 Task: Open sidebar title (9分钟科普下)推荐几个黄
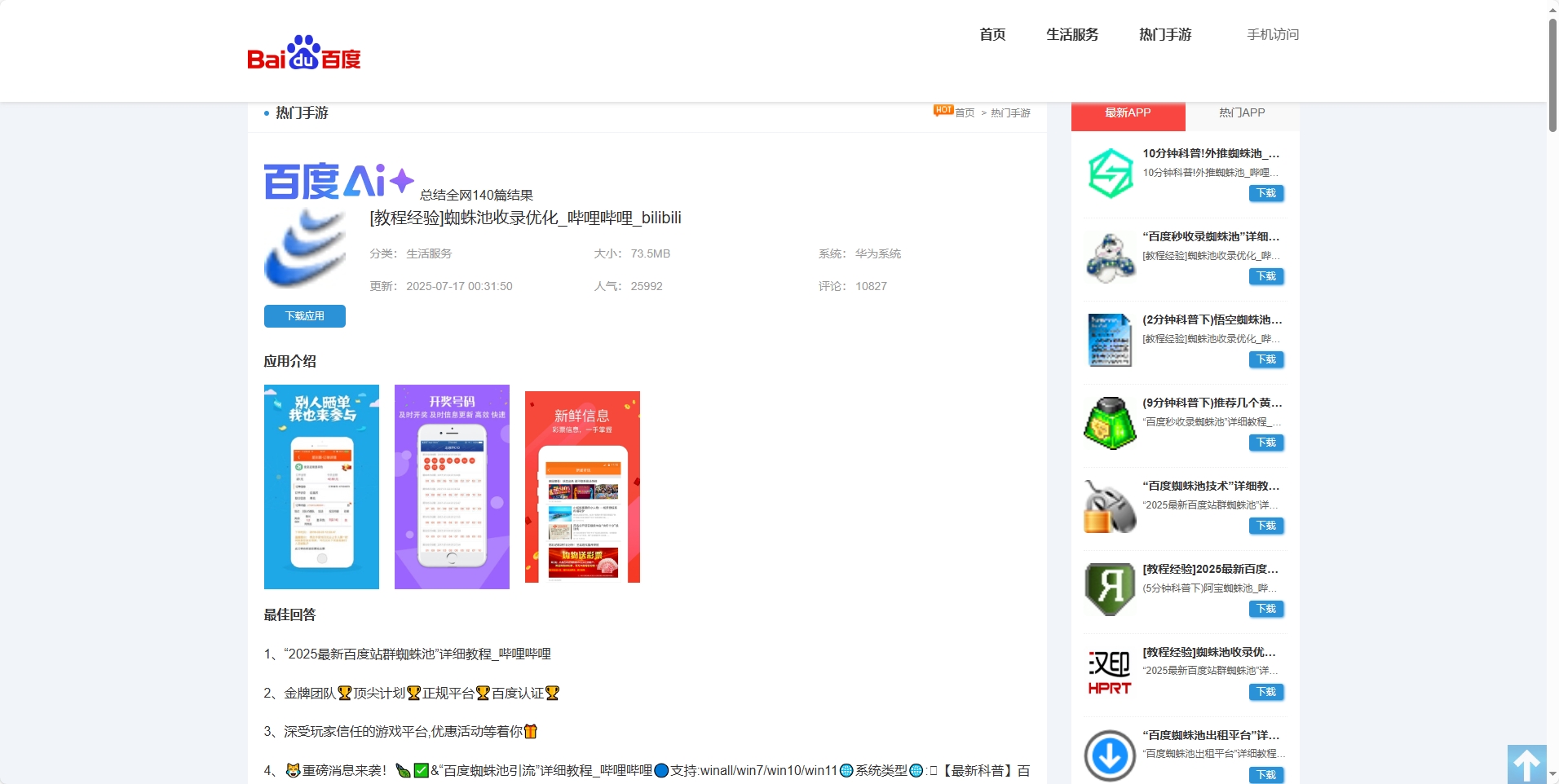point(1212,403)
